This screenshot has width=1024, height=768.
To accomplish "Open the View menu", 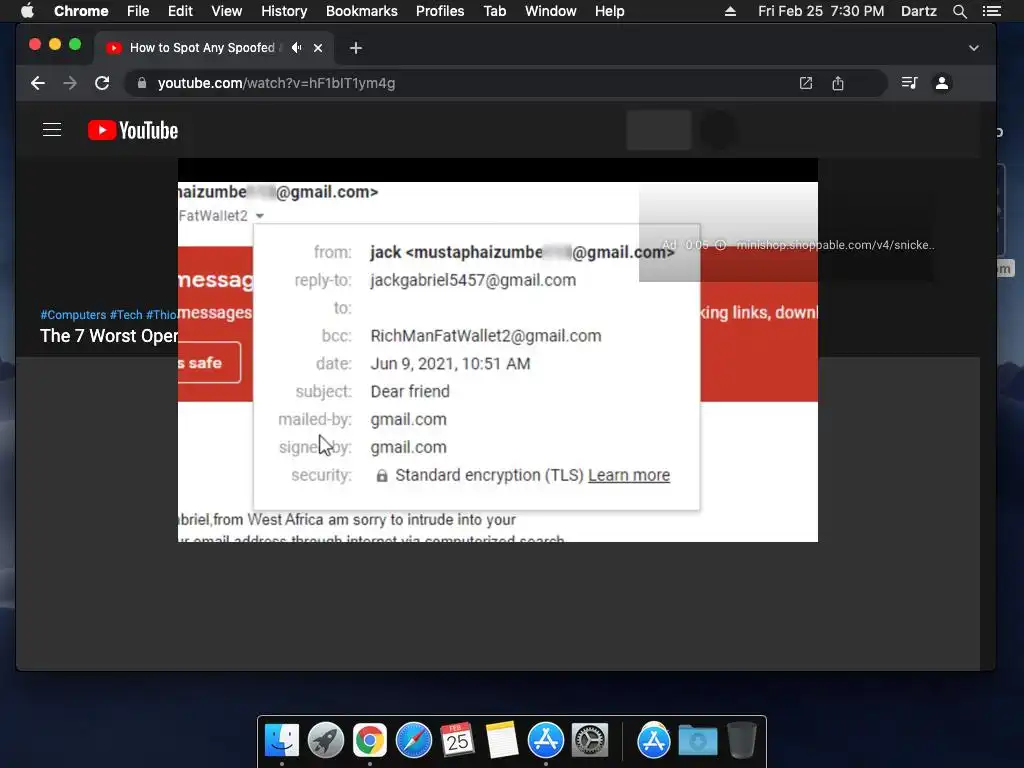I will pos(227,11).
